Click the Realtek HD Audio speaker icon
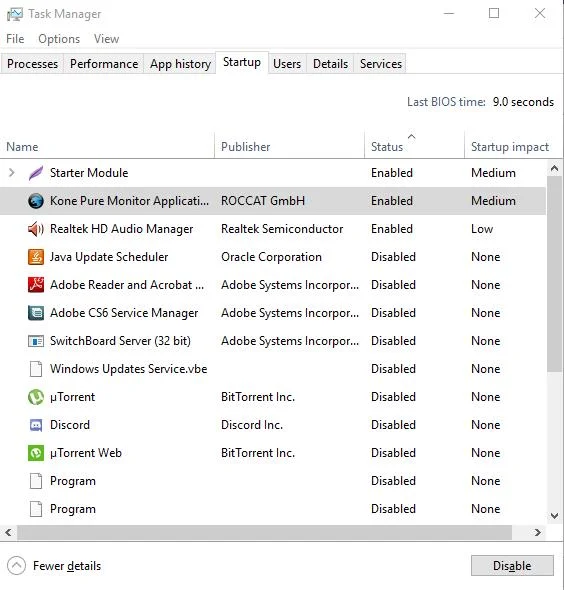 (36, 229)
